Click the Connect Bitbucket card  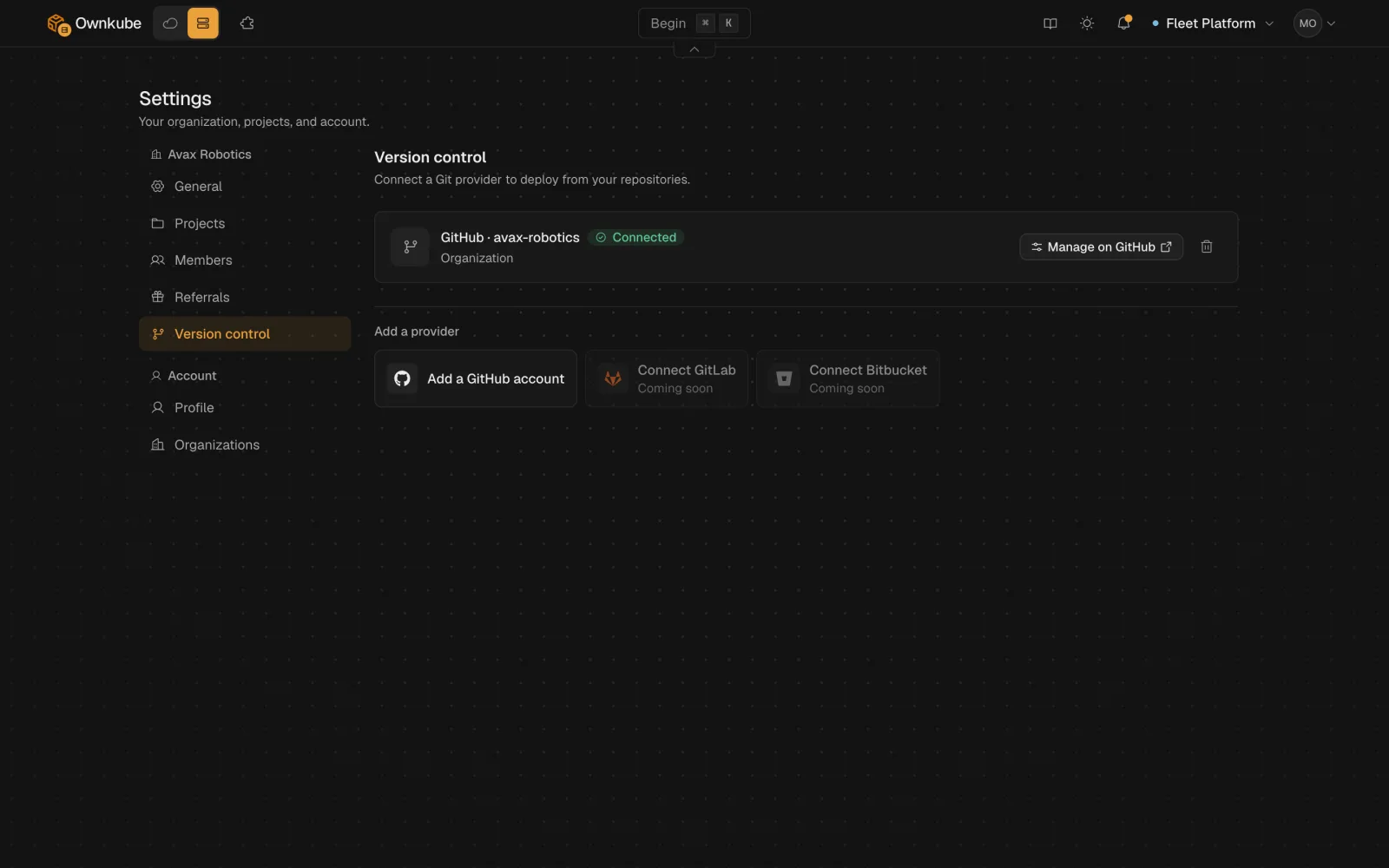click(x=848, y=378)
